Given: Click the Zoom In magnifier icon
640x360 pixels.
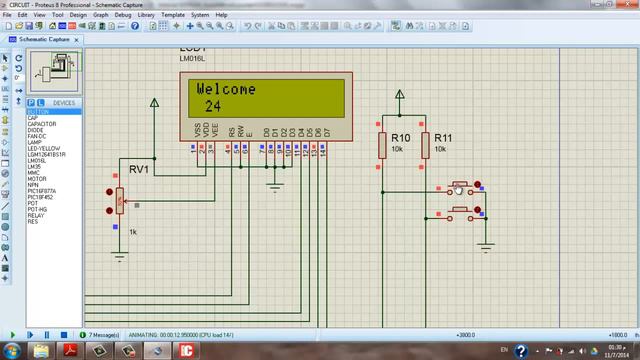Looking at the screenshot, I should click(x=200, y=26).
